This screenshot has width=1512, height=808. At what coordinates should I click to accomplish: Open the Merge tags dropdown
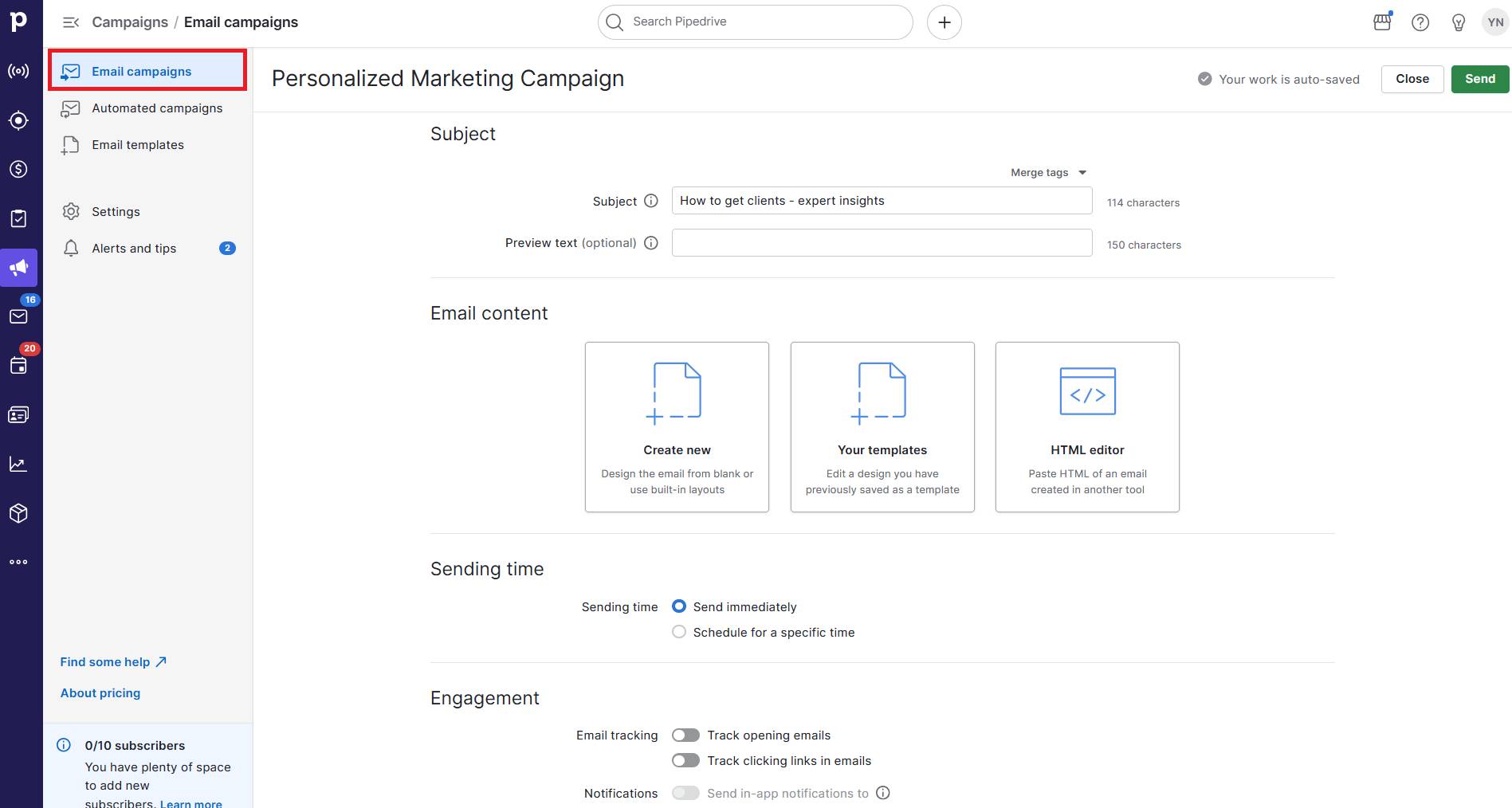pos(1048,172)
